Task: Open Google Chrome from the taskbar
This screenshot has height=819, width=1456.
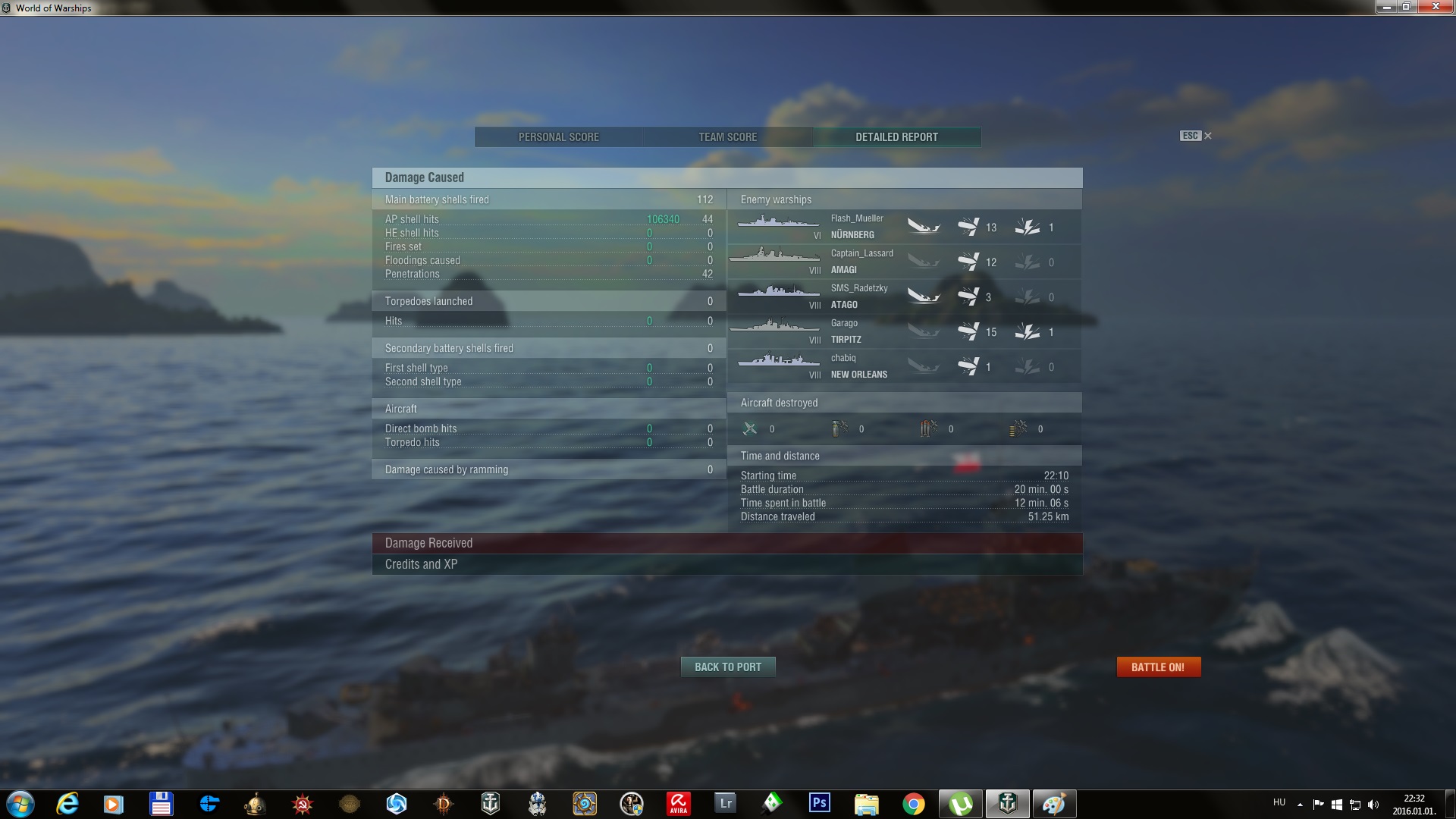Action: click(914, 804)
